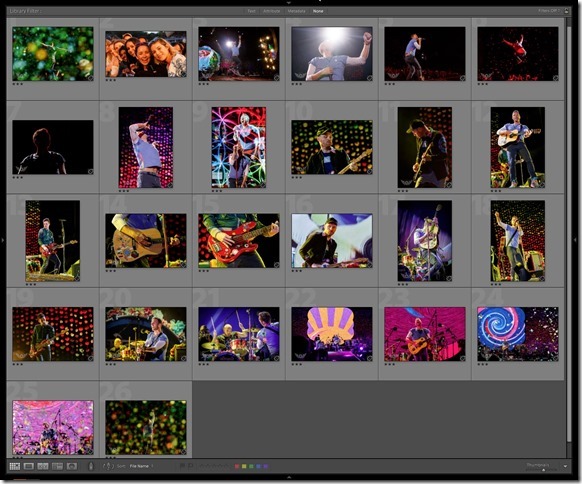The width and height of the screenshot is (582, 484).
Task: Switch to Grid view
Action: pos(14,466)
